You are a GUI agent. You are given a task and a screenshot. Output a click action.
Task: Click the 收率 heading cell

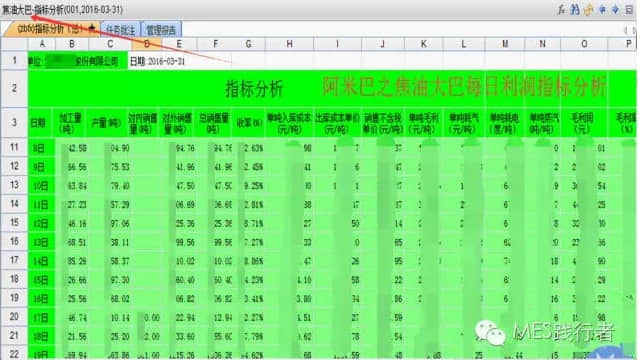pyautogui.click(x=249, y=122)
